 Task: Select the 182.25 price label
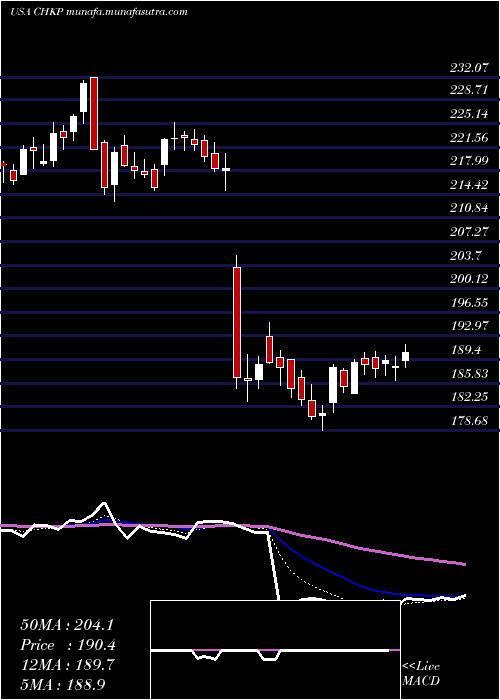point(469,397)
